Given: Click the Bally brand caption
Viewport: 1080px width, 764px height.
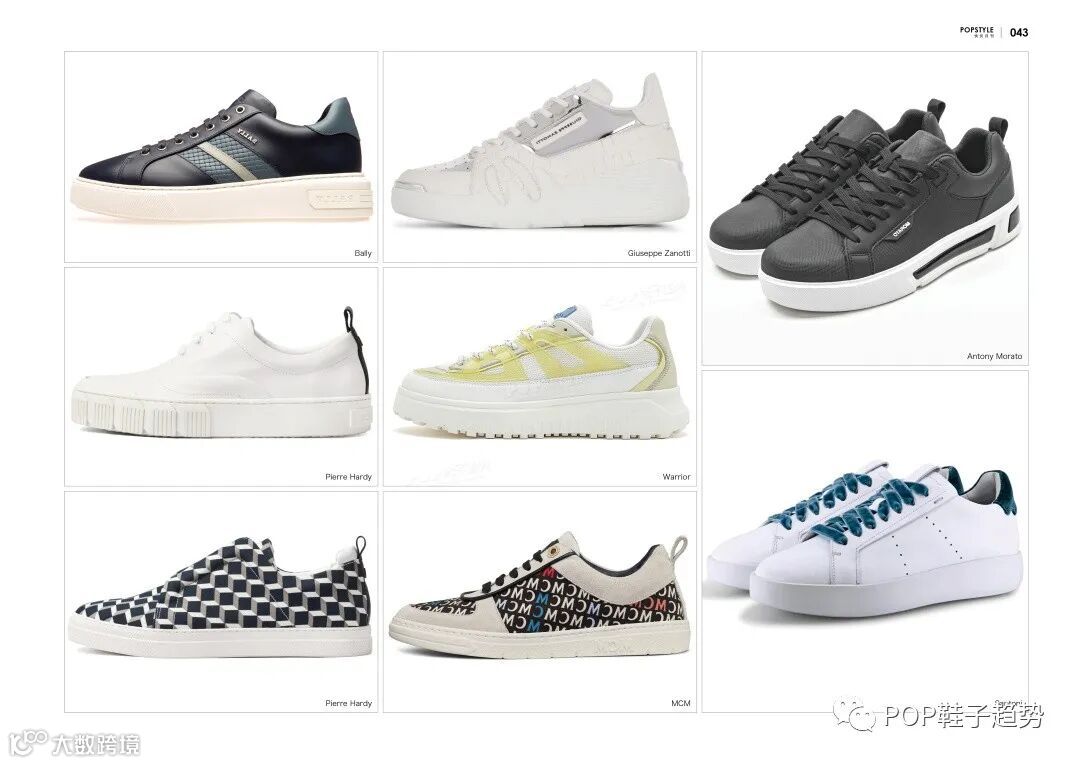Looking at the screenshot, I should click(362, 253).
